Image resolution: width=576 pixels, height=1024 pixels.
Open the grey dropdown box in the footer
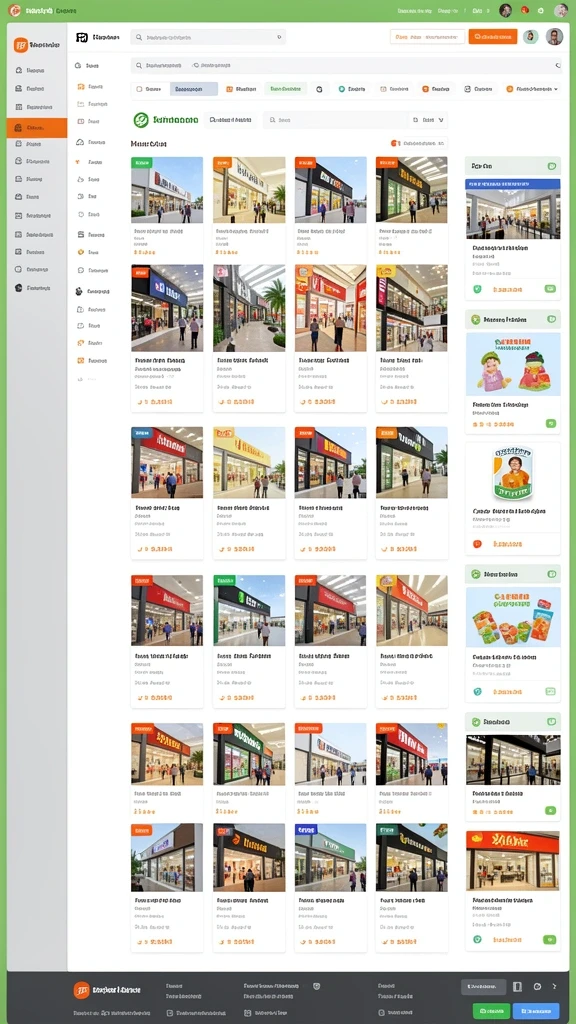click(x=483, y=987)
